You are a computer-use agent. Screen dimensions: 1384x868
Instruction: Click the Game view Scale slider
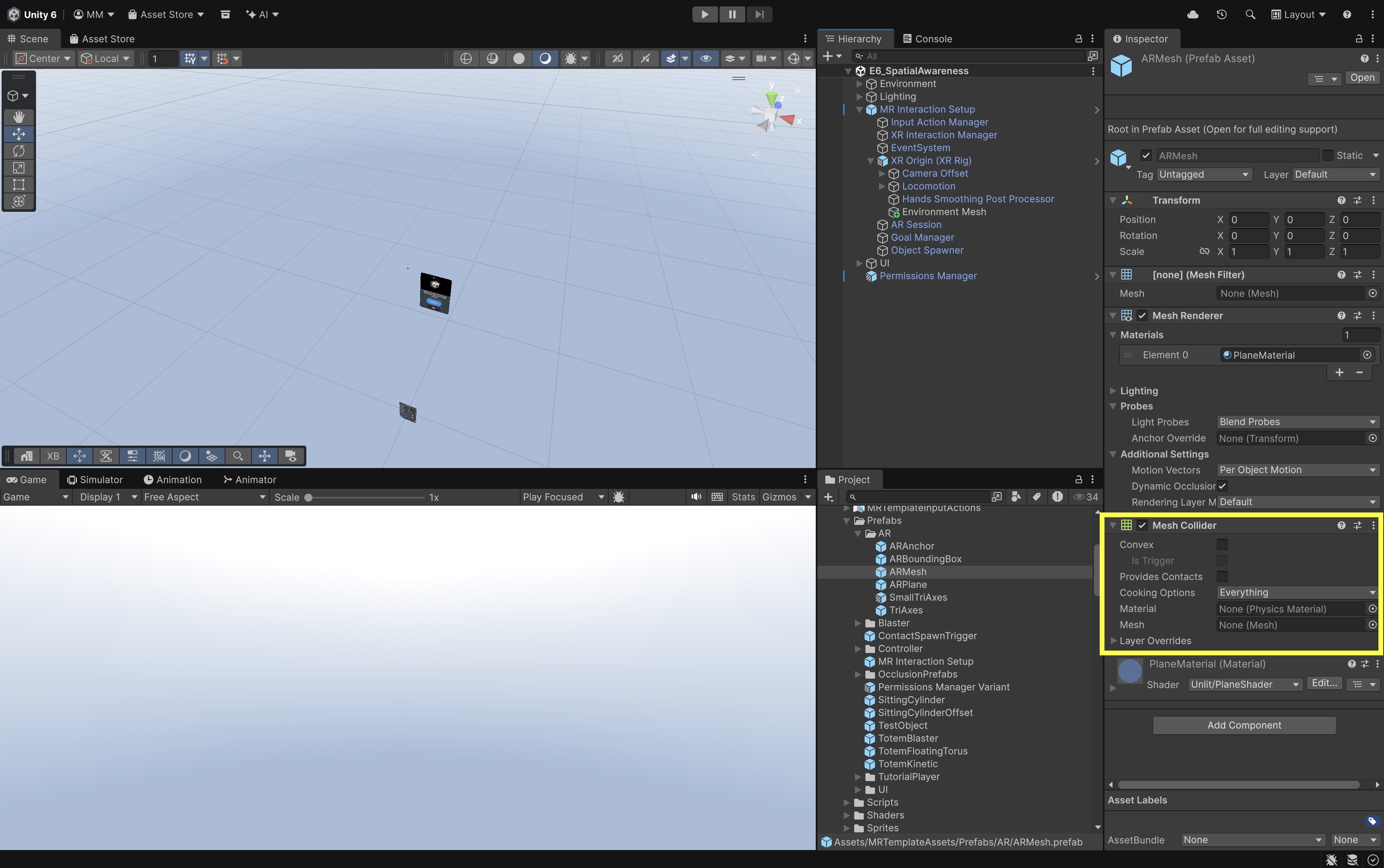click(x=365, y=497)
